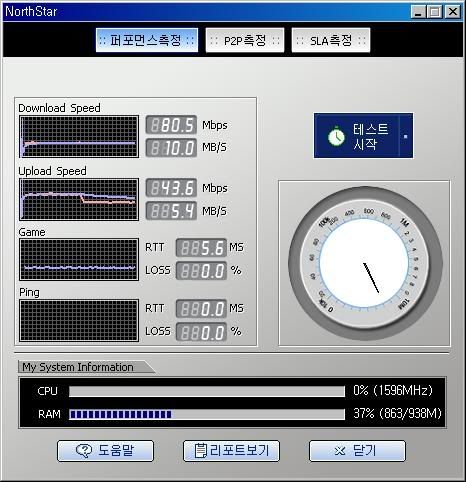Click the Game RTT 5.6 MS display
Image resolution: width=466 pixels, height=482 pixels.
click(x=201, y=248)
